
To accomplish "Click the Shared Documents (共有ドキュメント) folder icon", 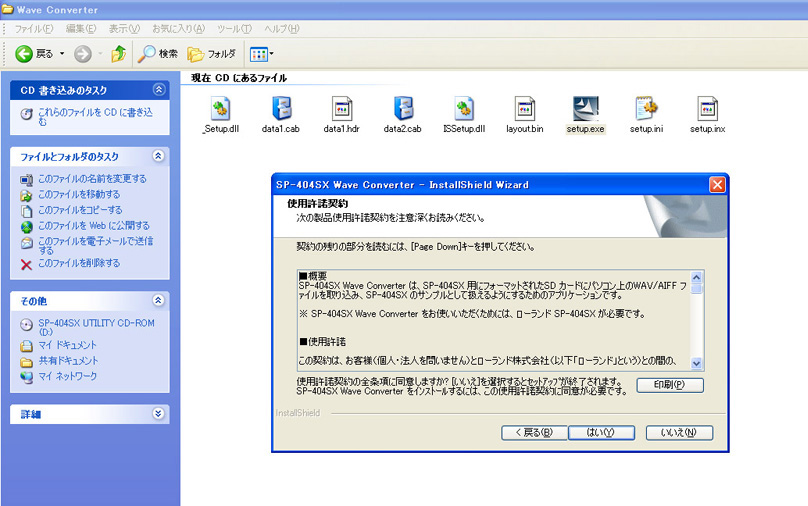I will point(26,362).
